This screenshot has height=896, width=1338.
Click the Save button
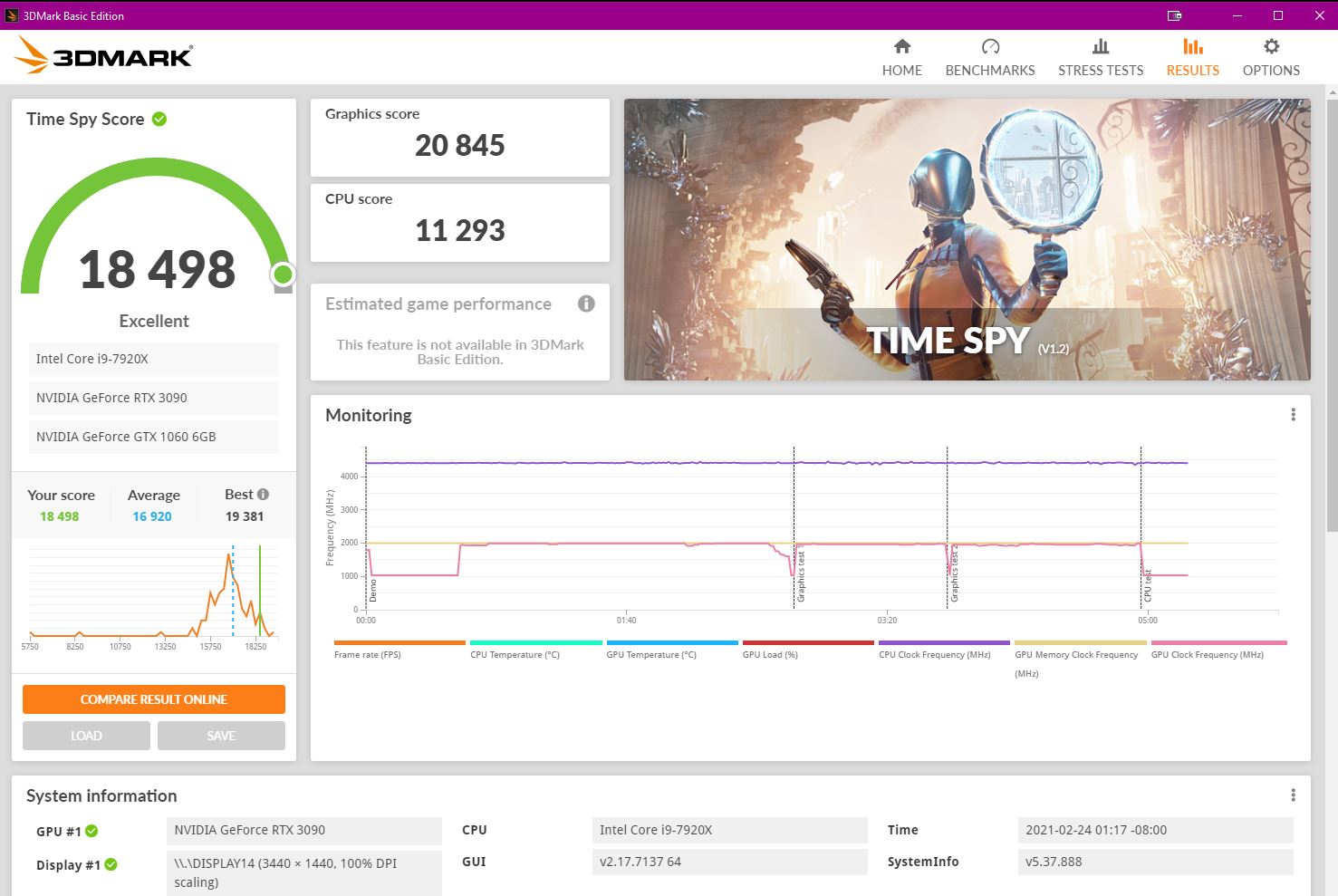pyautogui.click(x=221, y=736)
